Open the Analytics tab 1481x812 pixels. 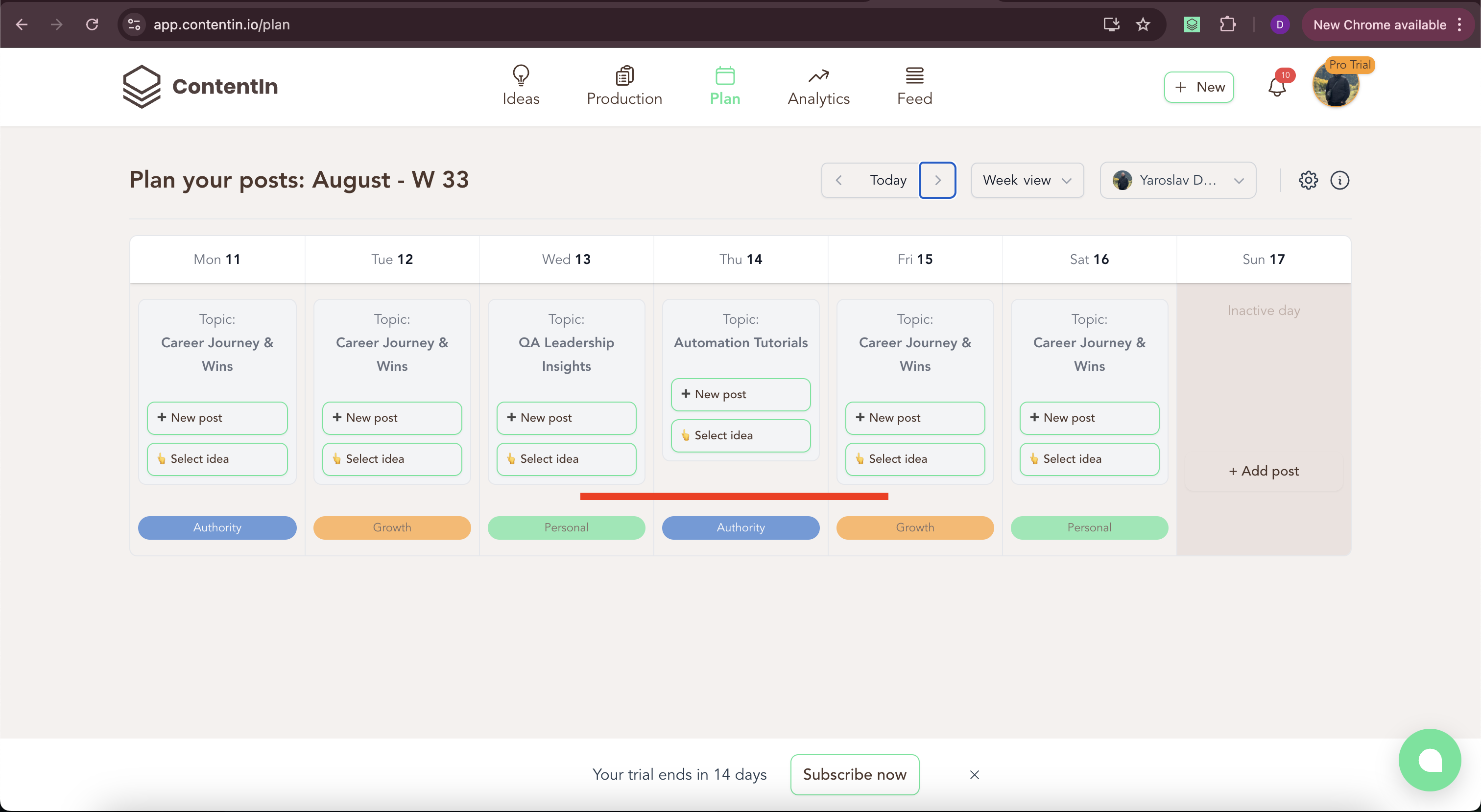(819, 86)
